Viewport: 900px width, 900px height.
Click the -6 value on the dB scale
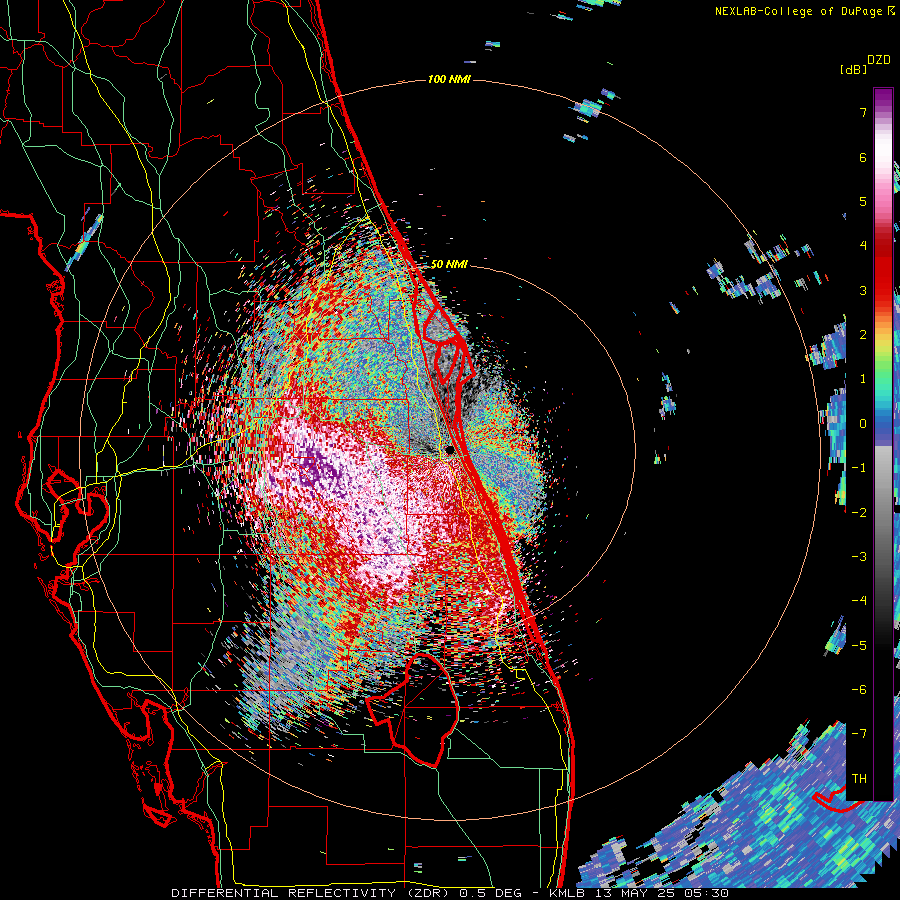859,690
